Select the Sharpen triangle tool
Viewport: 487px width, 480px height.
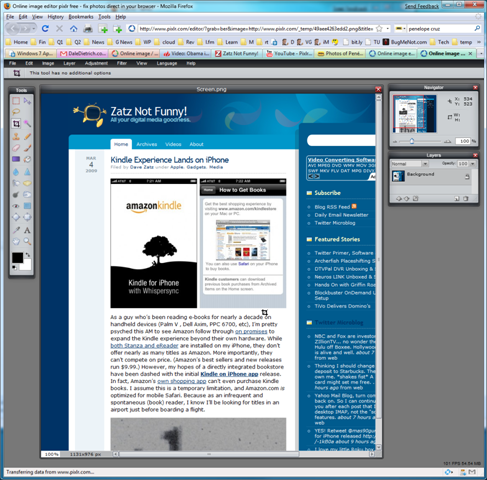tap(27, 172)
